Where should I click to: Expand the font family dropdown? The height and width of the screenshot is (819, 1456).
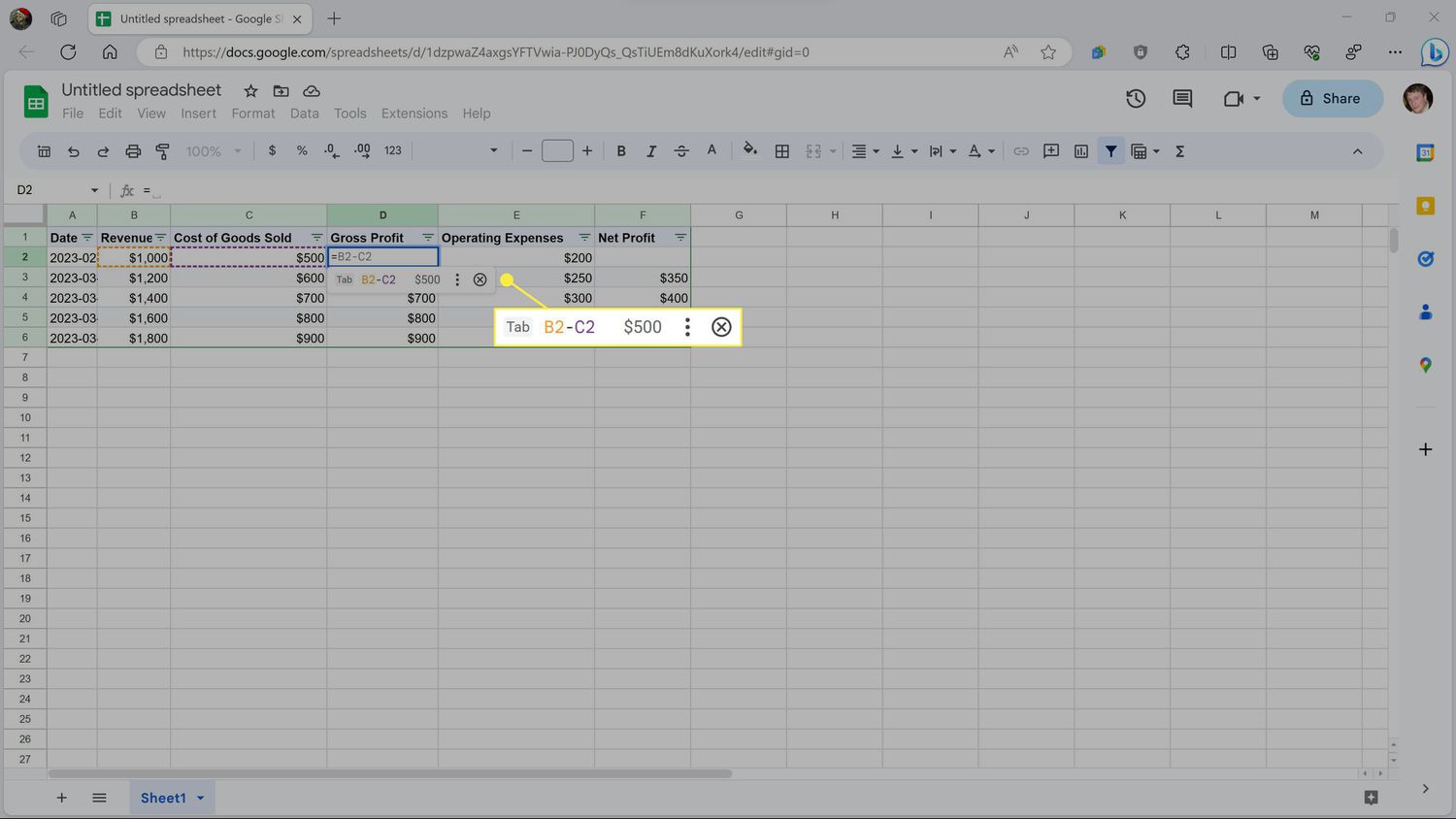(x=493, y=151)
